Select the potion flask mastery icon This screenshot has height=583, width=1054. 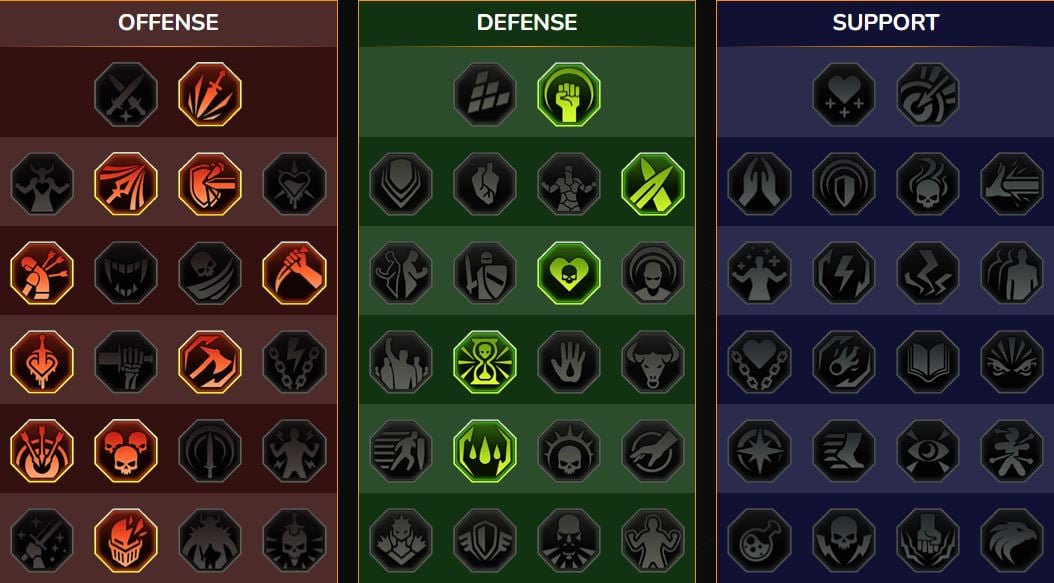[760, 540]
